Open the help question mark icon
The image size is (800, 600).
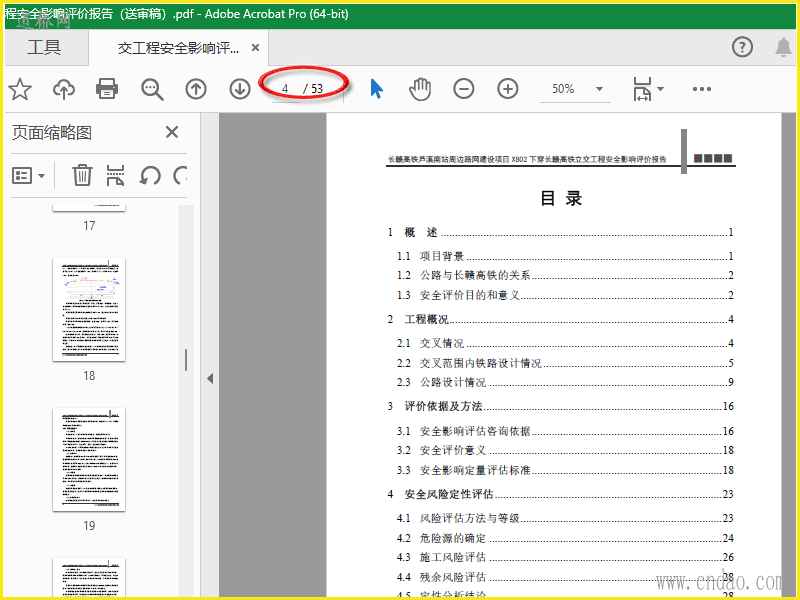742,47
